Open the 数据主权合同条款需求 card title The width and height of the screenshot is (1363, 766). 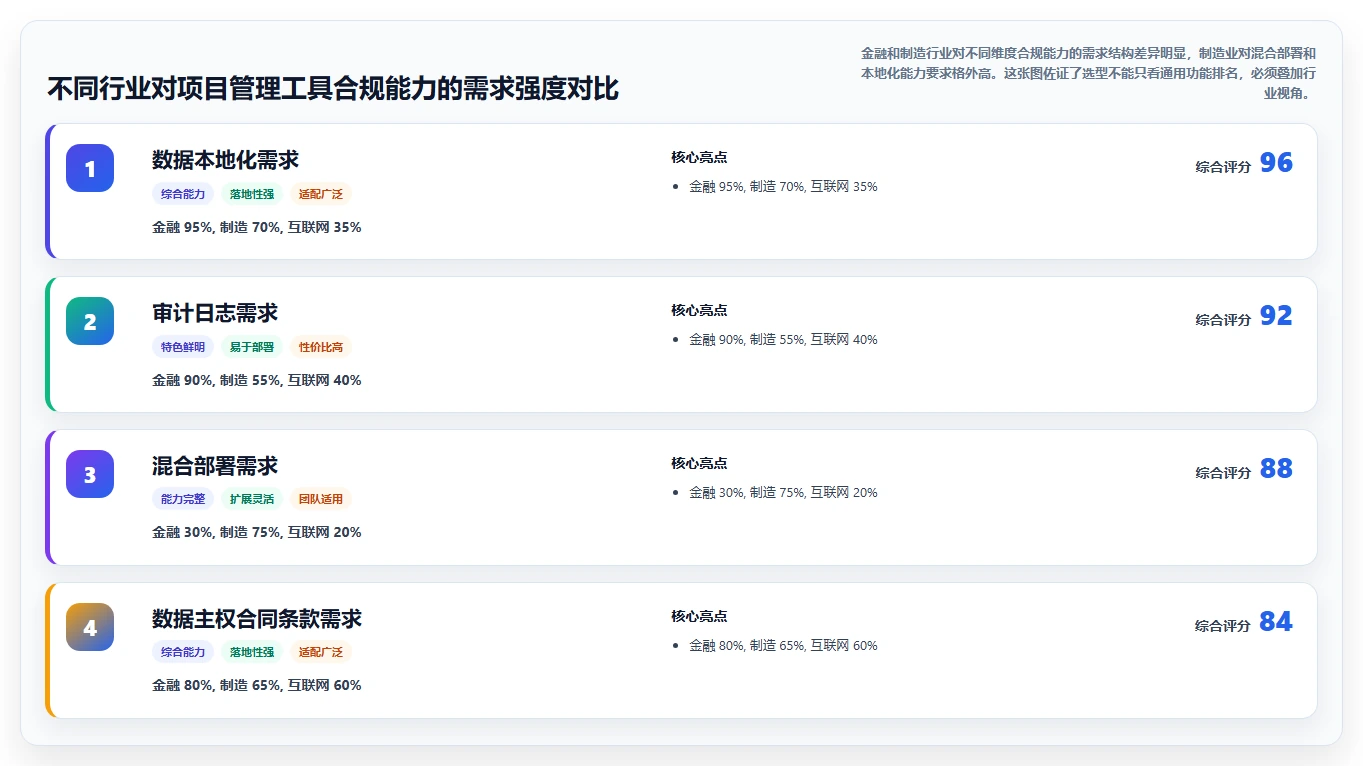point(257,619)
